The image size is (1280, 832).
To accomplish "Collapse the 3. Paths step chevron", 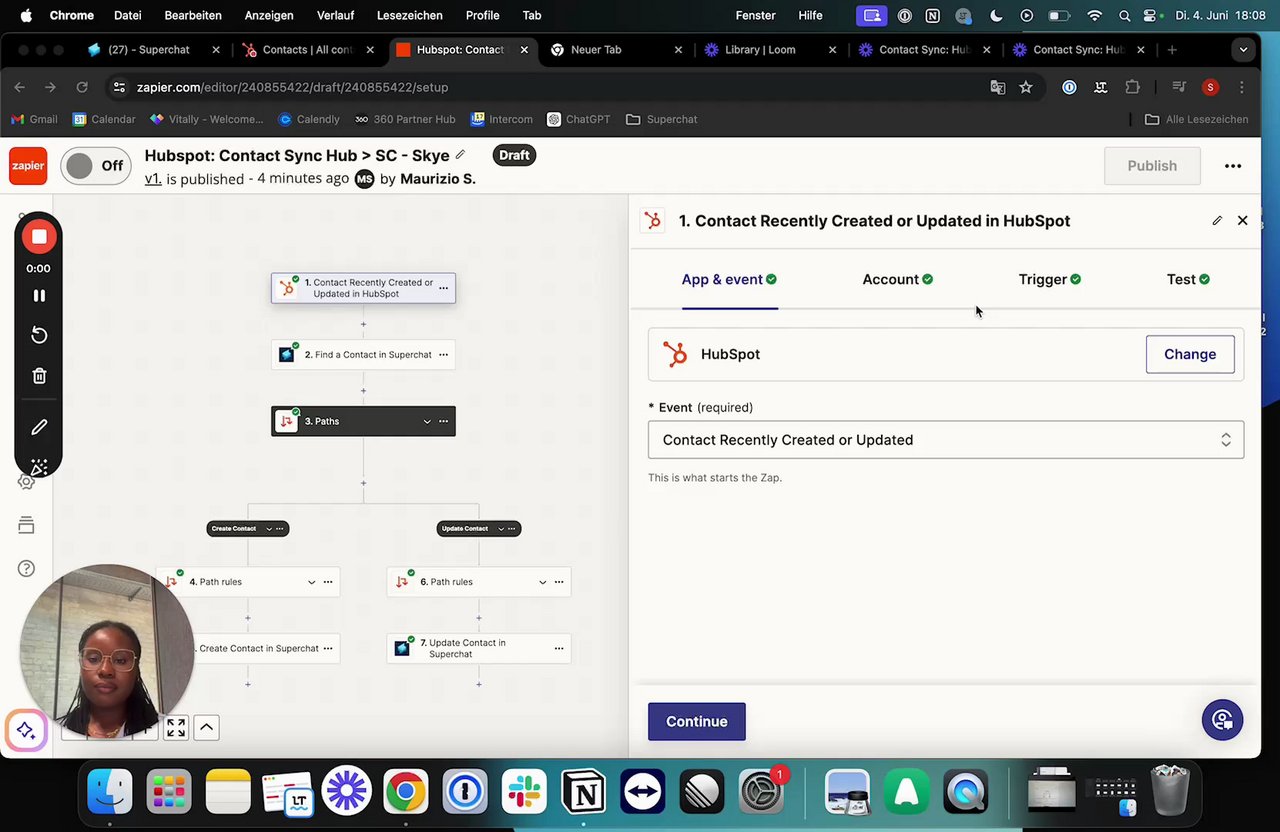I will (x=427, y=421).
